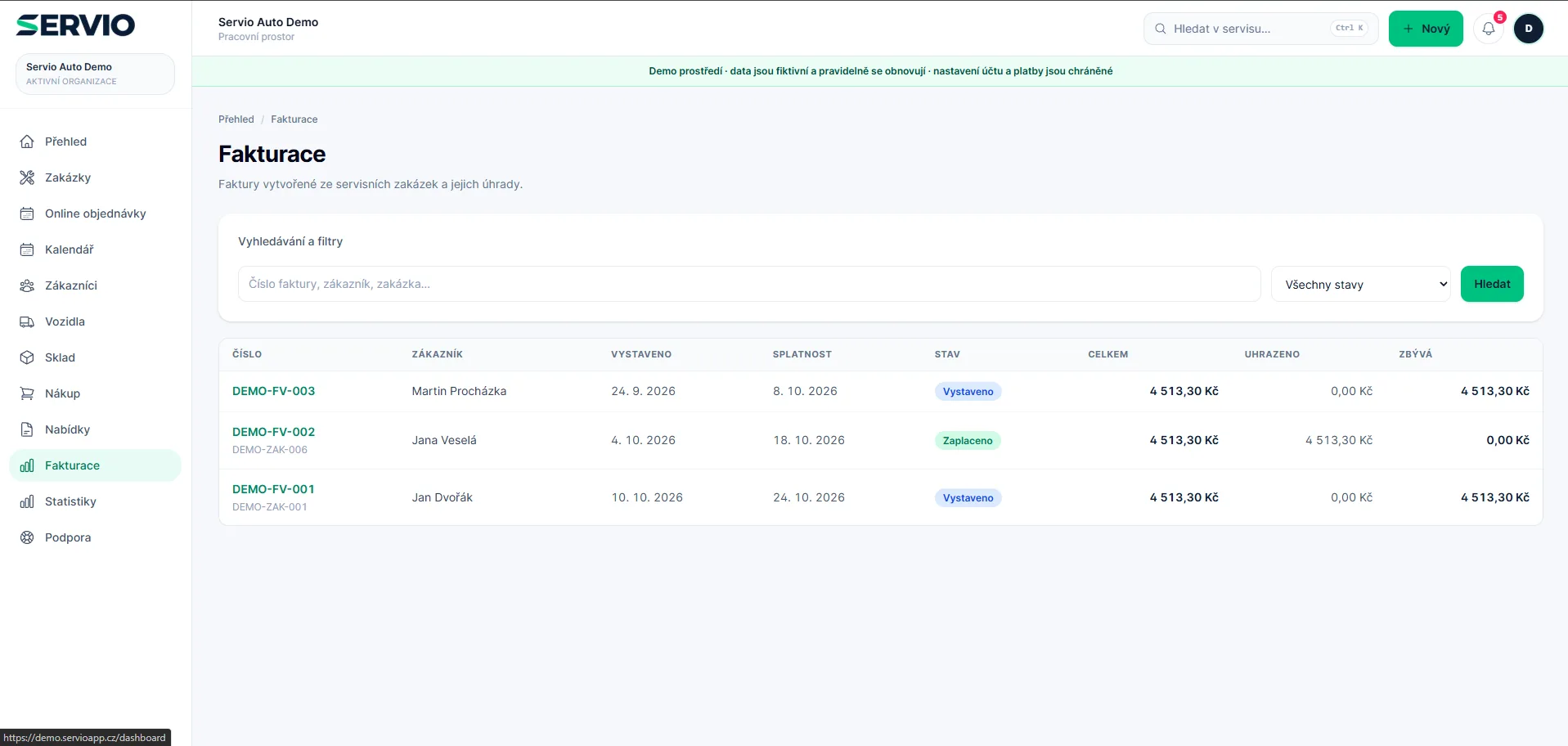1568x746 pixels.
Task: Open Zákazníci section in sidebar
Action: [x=95, y=285]
